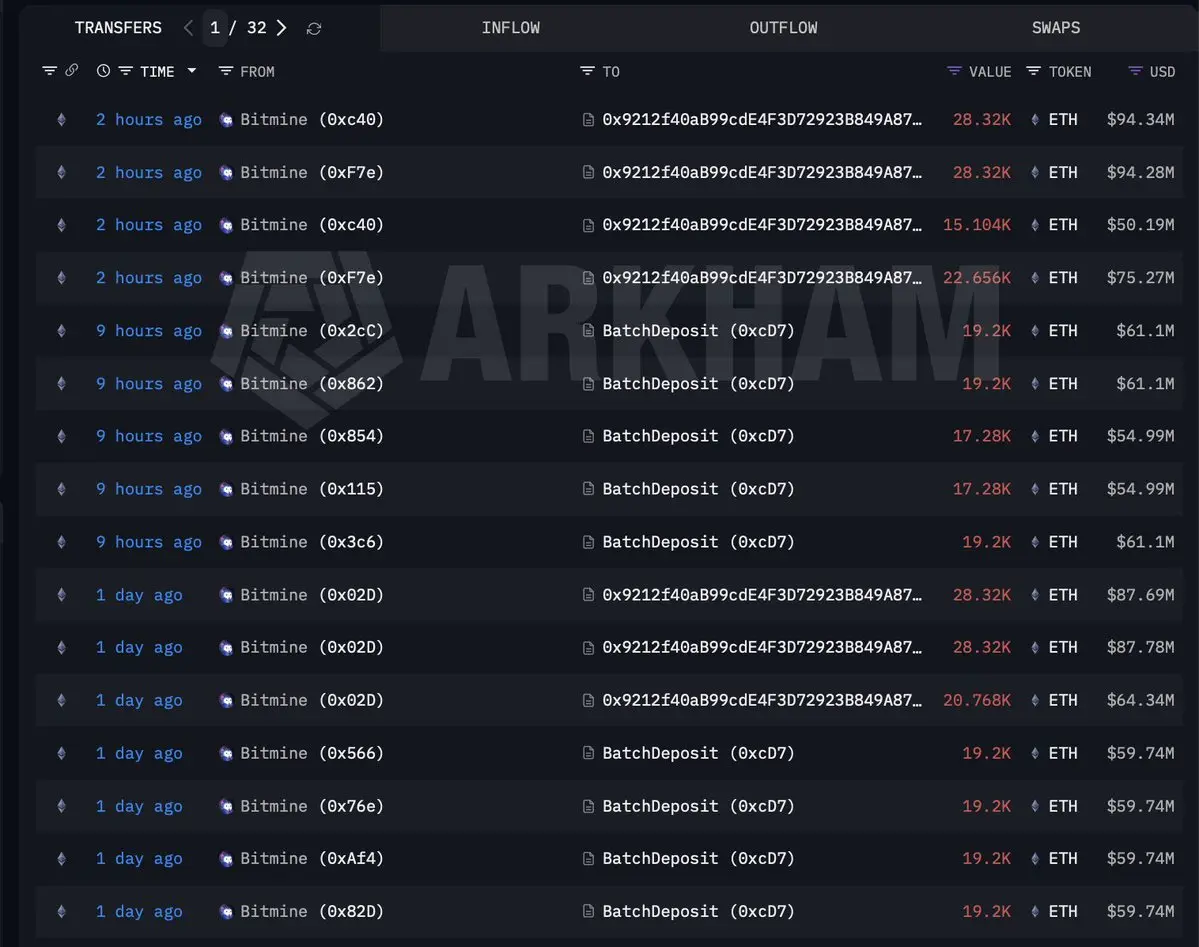Click the clock icon beside TIME
Viewport: 1199px width, 947px height.
pyautogui.click(x=103, y=71)
